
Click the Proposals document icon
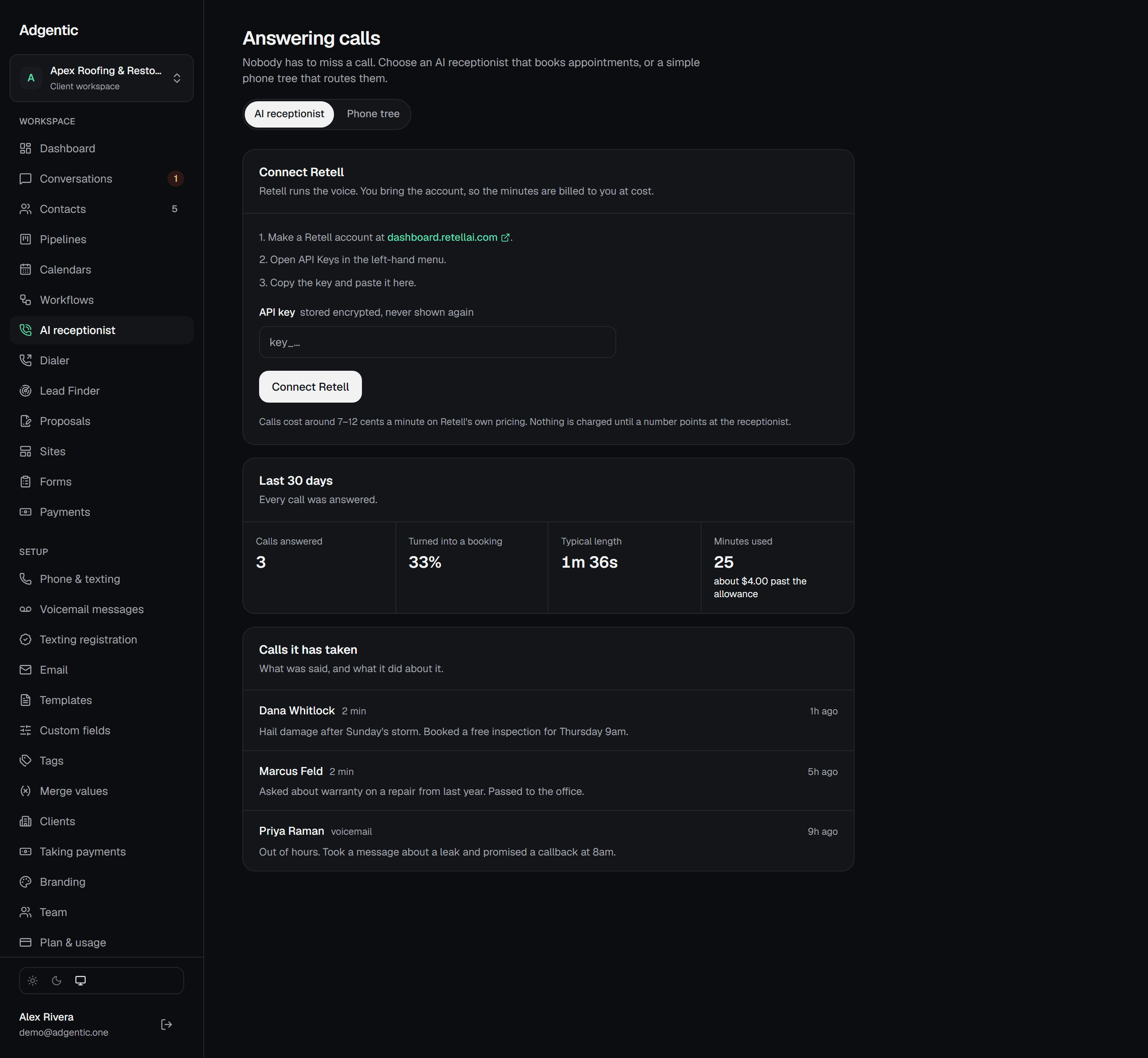coord(25,421)
